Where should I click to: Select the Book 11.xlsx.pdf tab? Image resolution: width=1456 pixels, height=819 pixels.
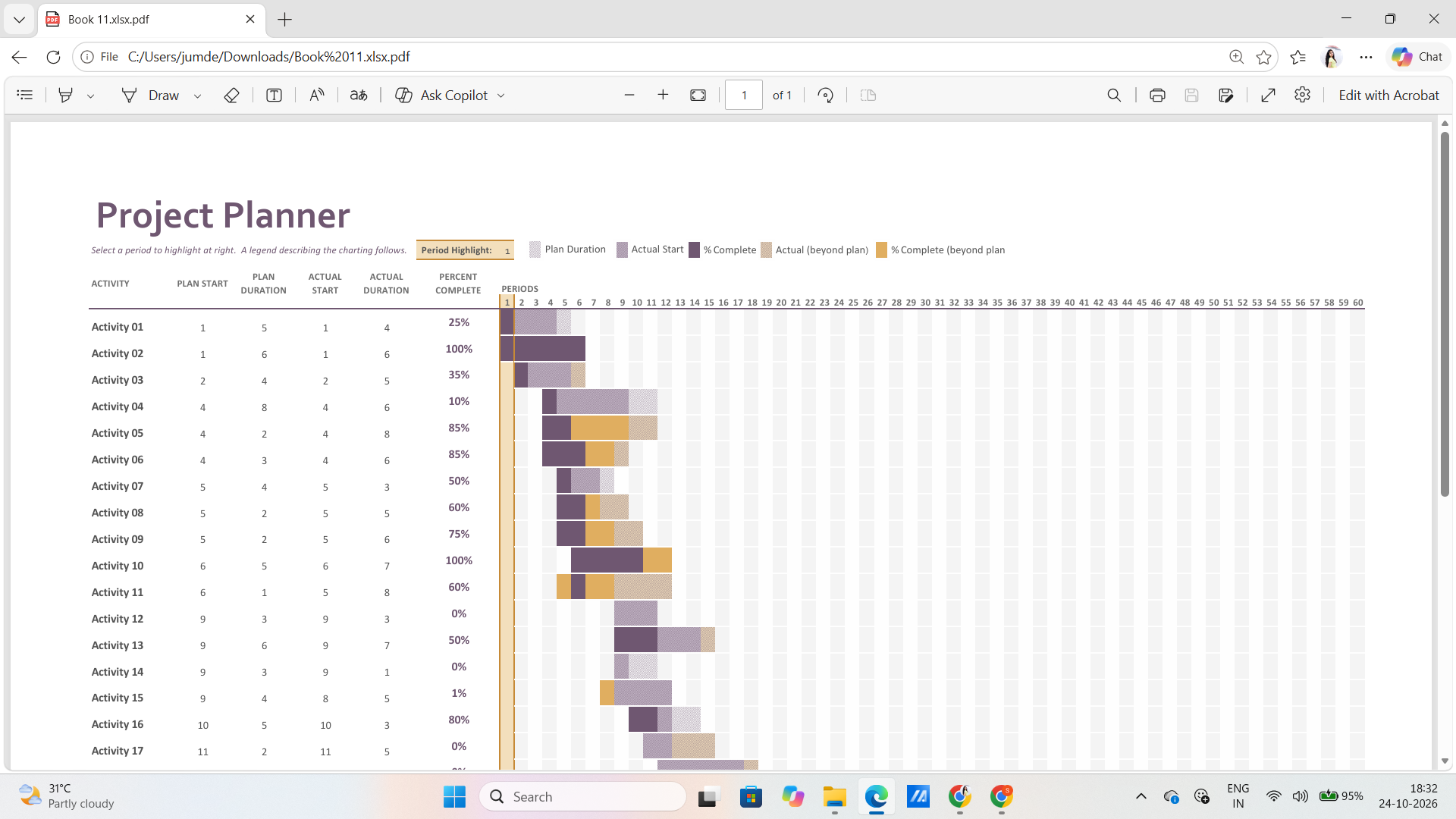(x=152, y=19)
